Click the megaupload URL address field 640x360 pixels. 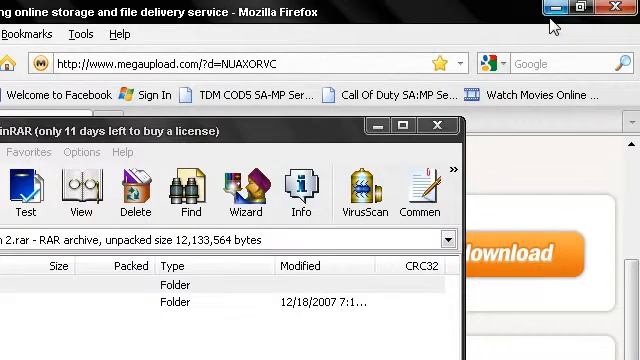click(241, 64)
